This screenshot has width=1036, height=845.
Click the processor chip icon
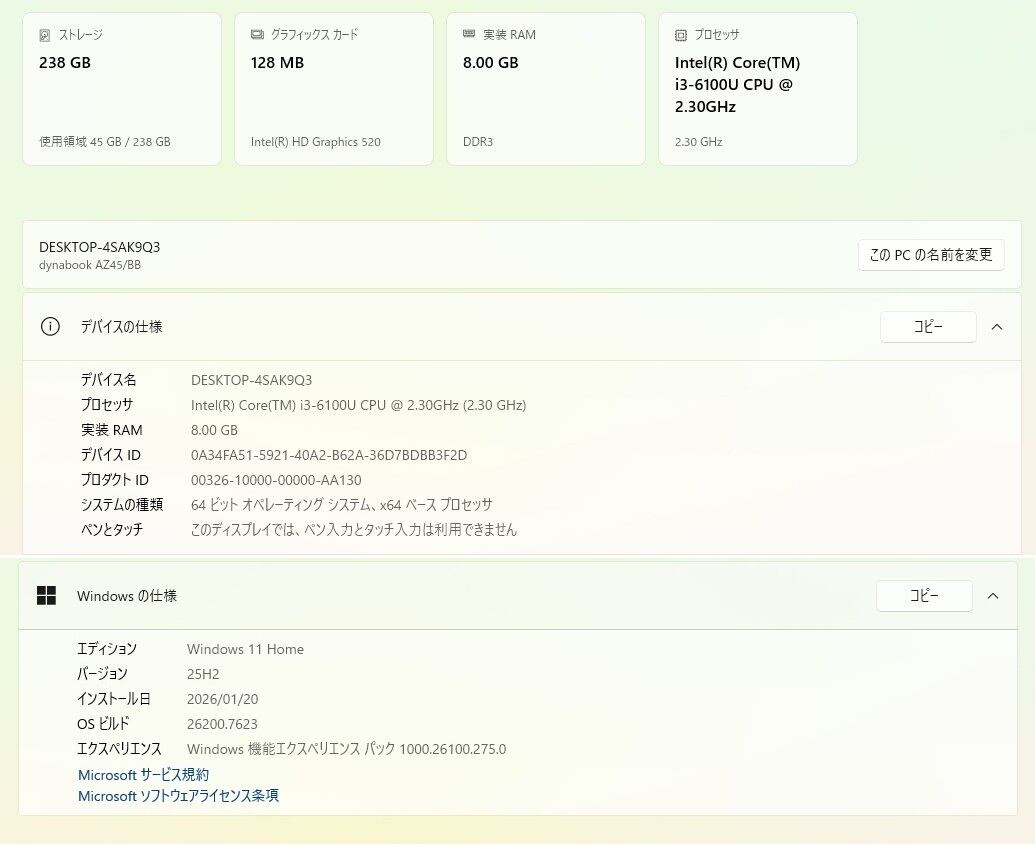[x=681, y=35]
